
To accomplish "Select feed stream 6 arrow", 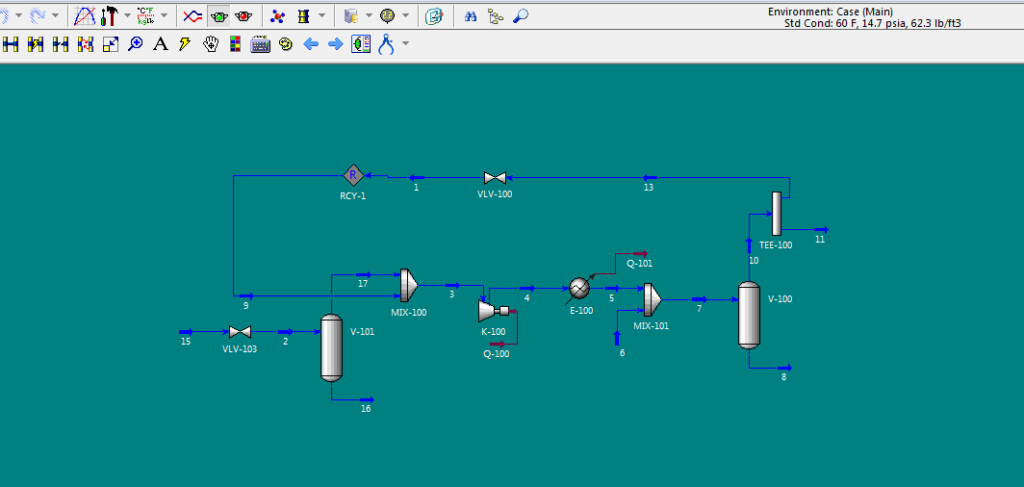I will (x=617, y=338).
